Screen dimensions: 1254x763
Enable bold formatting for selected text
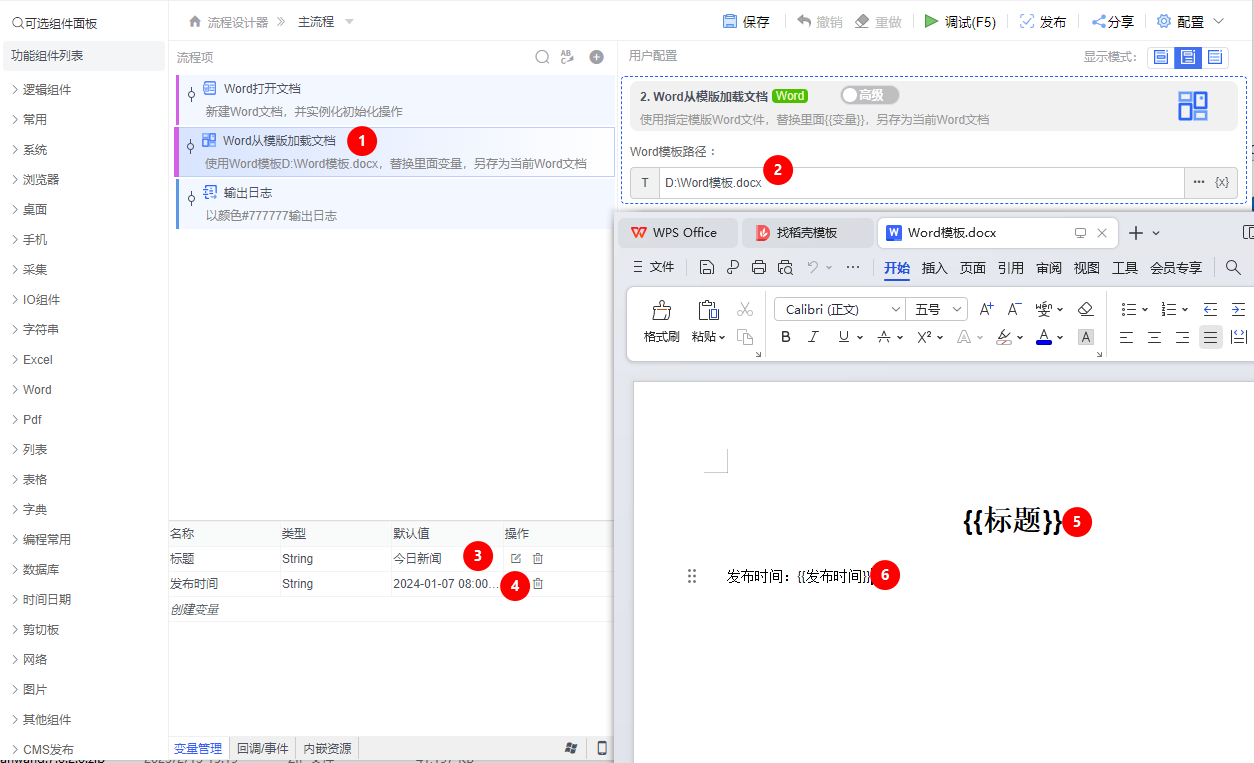pos(785,337)
